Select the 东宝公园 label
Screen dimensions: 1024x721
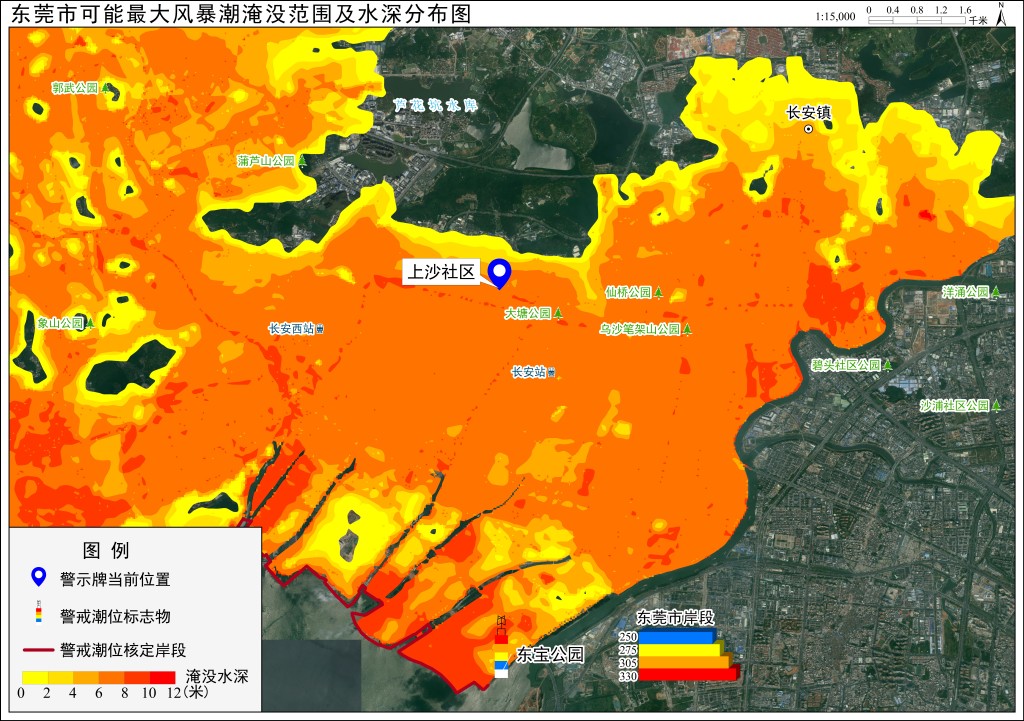[x=550, y=654]
